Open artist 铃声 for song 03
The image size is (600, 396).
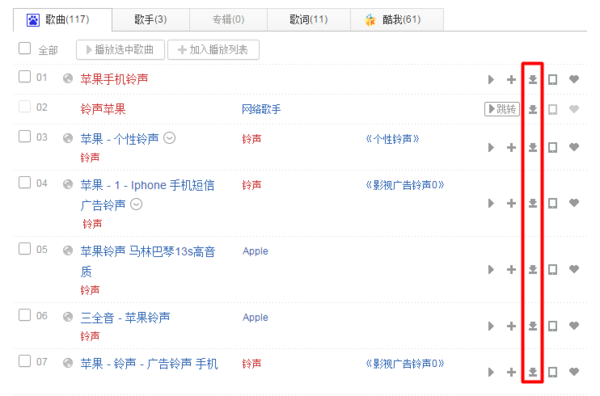point(251,139)
